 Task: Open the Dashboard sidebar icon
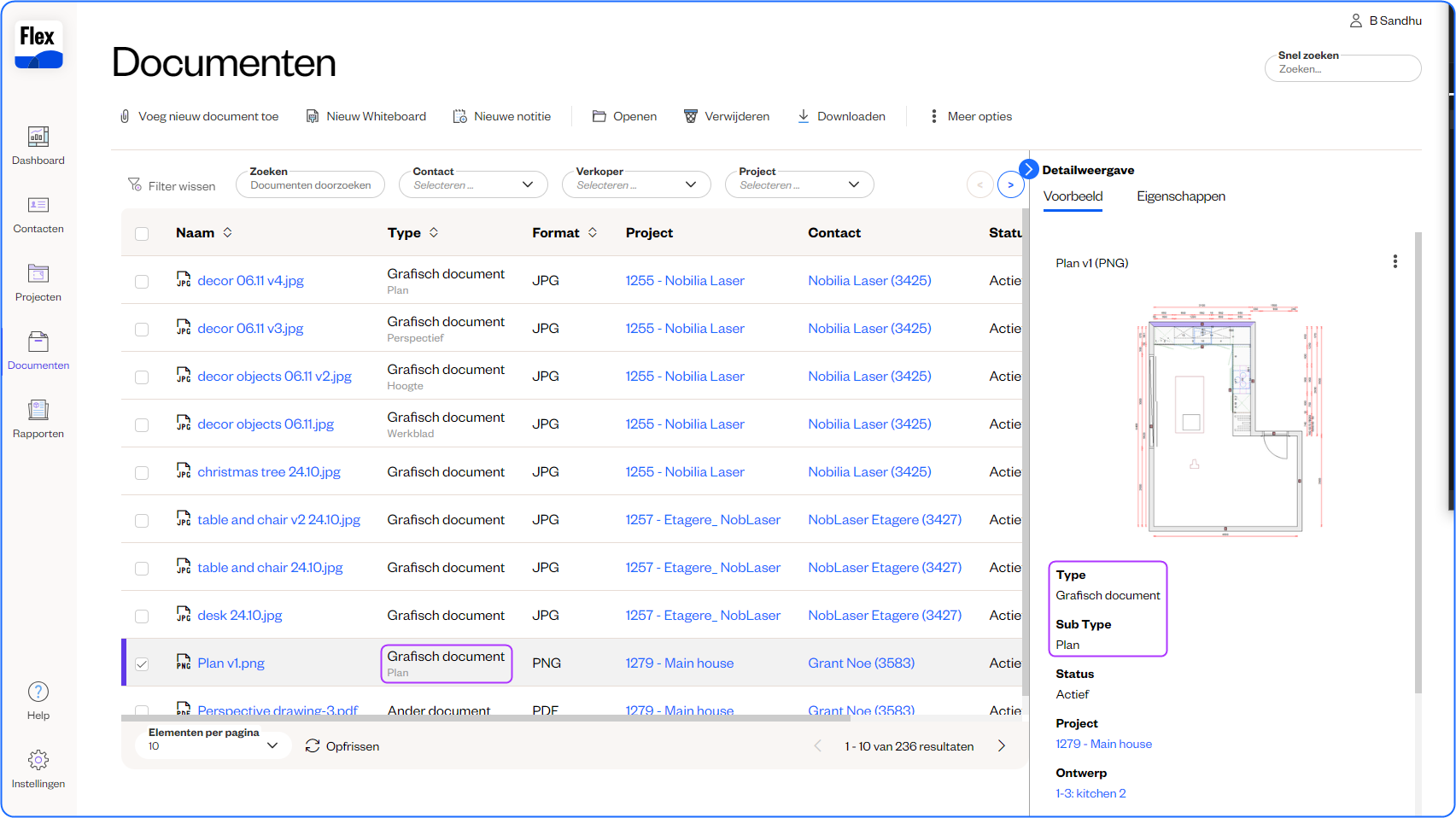pos(38,137)
